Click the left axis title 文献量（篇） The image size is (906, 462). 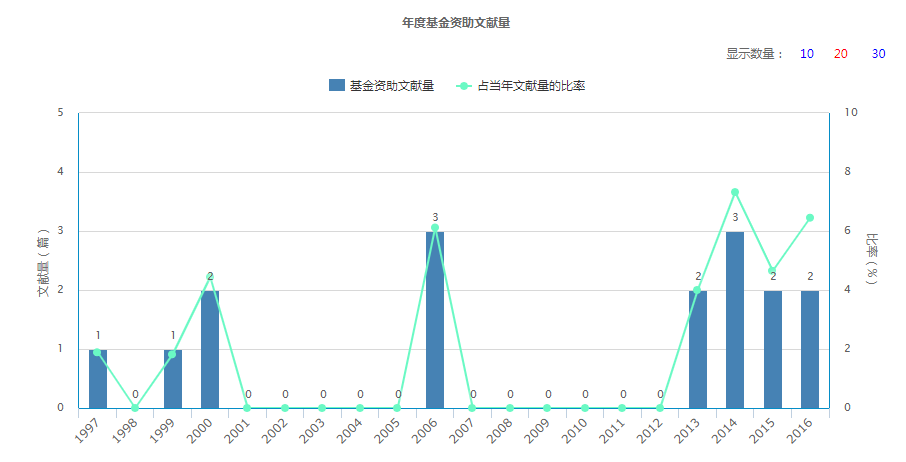point(44,262)
